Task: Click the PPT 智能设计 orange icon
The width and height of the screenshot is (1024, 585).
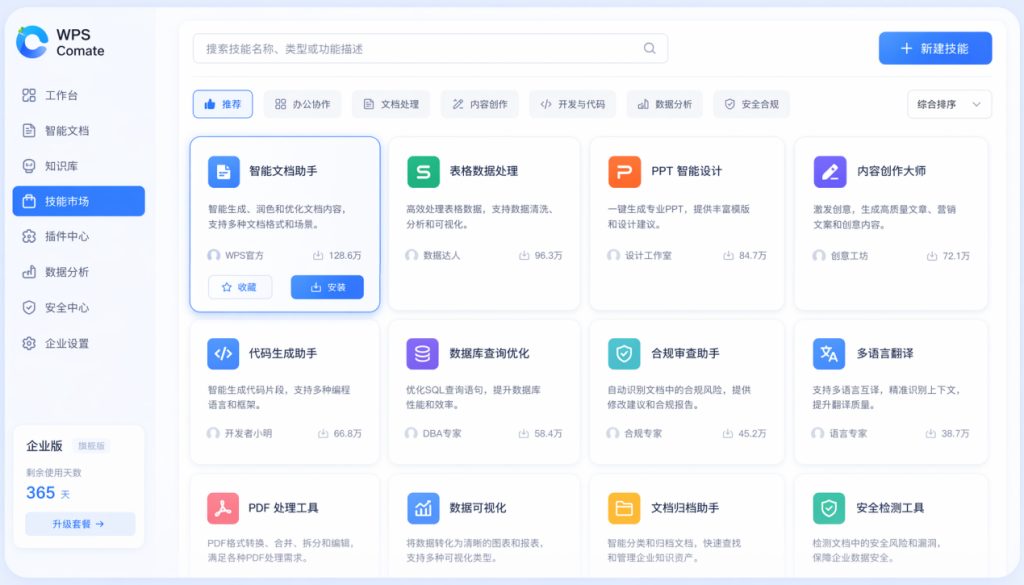Action: [624, 172]
